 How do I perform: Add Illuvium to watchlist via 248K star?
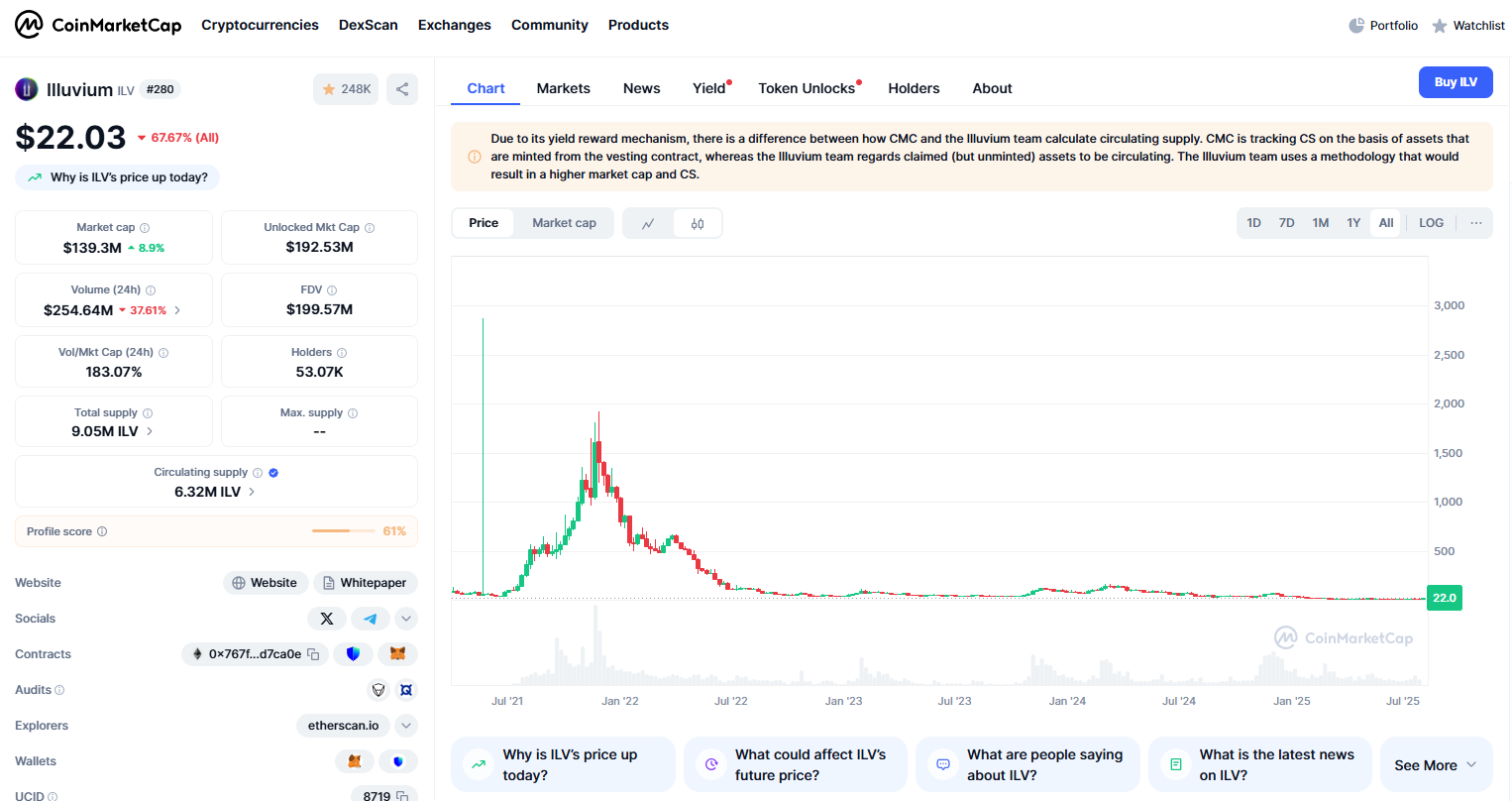[x=346, y=89]
